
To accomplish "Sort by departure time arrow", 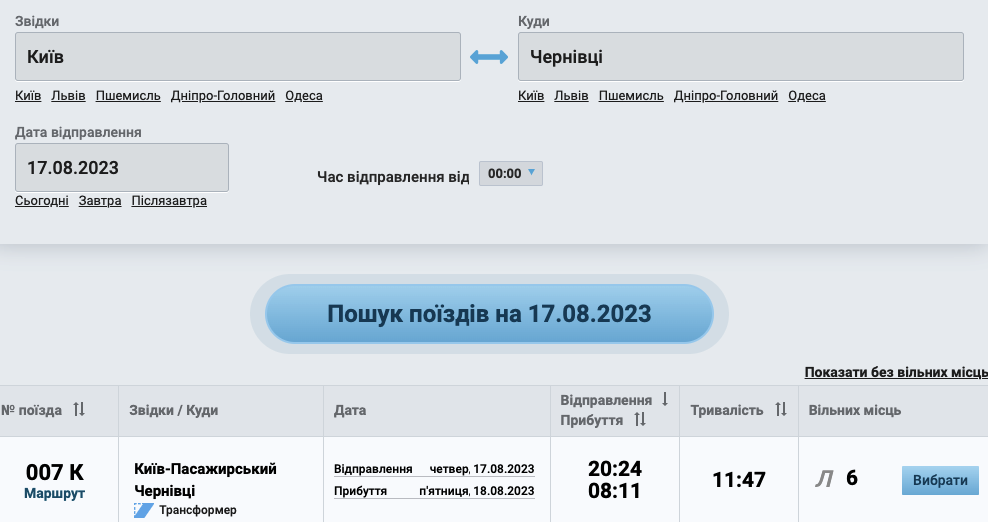I will (665, 399).
